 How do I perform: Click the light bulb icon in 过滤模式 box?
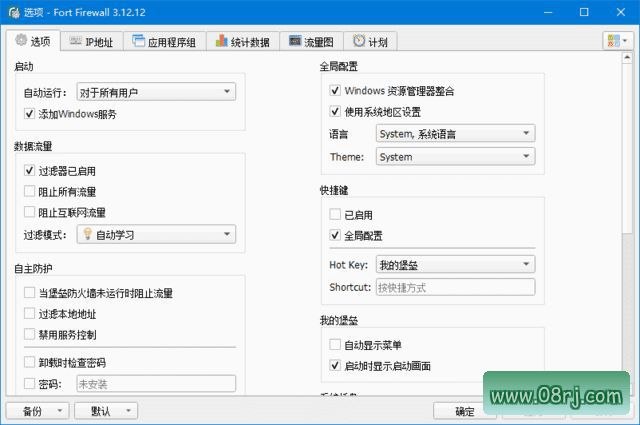pyautogui.click(x=87, y=234)
